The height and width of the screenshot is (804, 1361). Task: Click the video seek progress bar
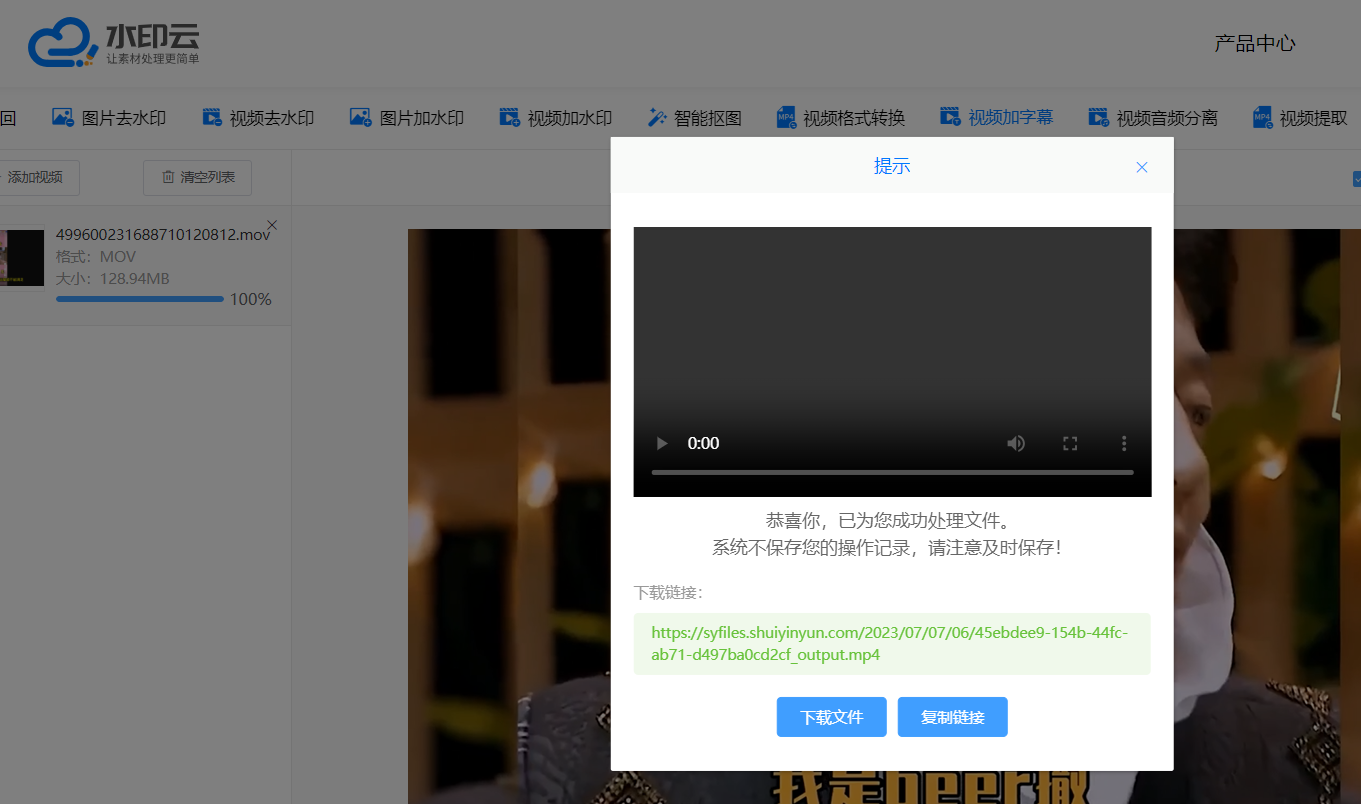point(892,472)
